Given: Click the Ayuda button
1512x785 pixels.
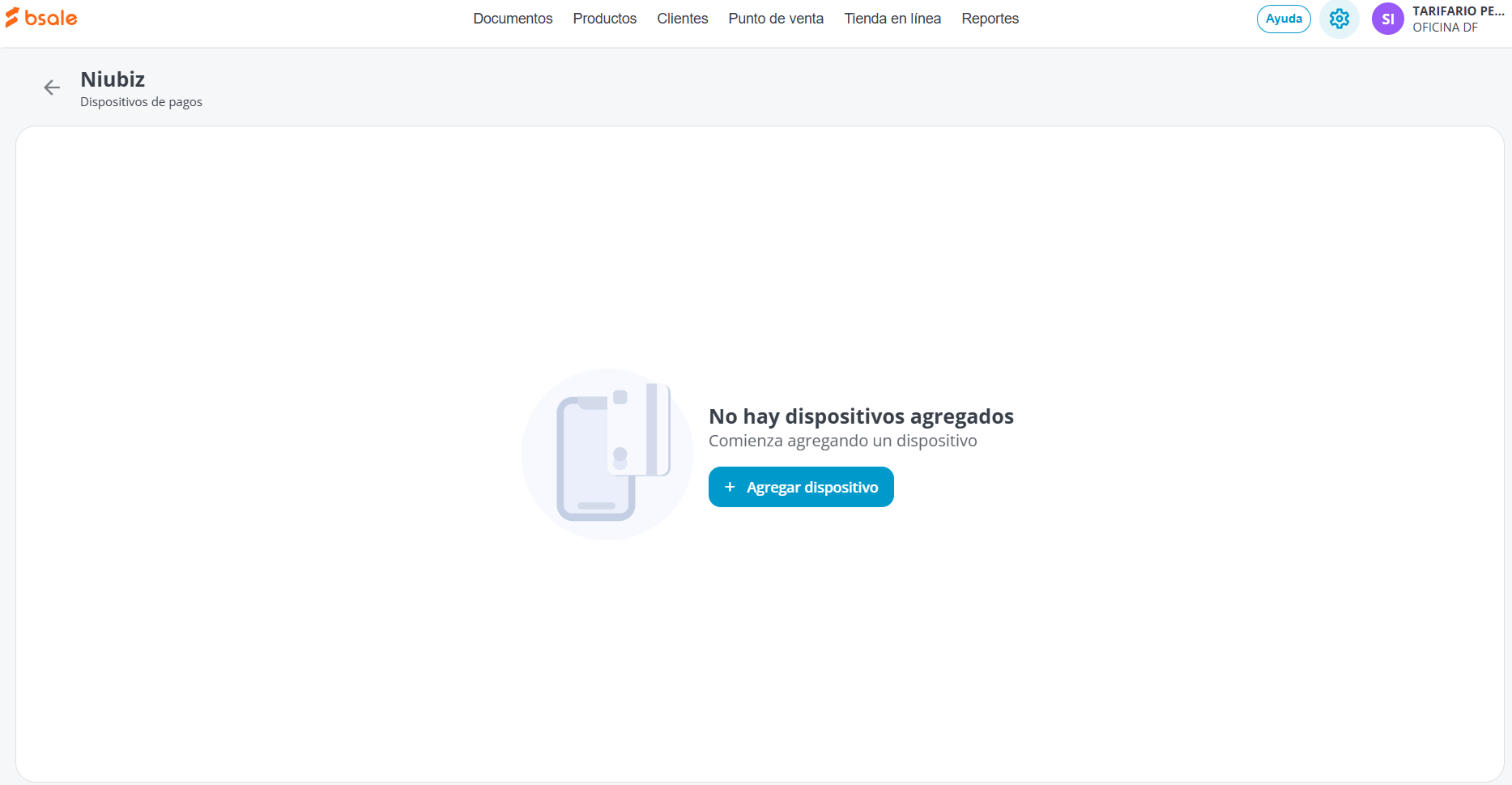Looking at the screenshot, I should point(1284,19).
